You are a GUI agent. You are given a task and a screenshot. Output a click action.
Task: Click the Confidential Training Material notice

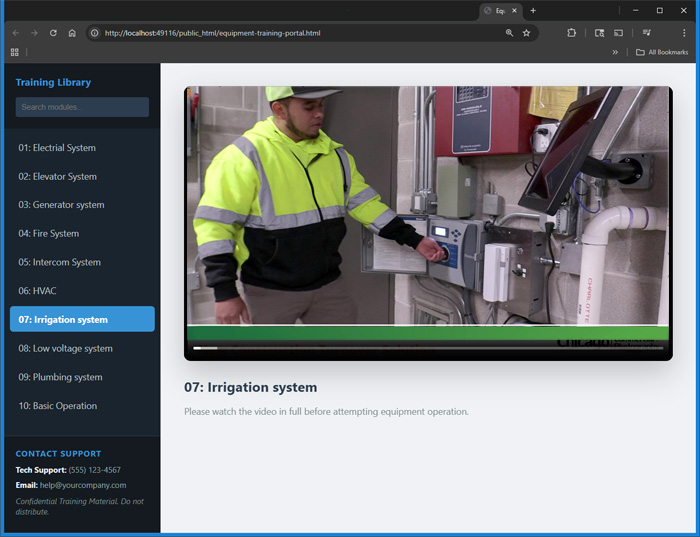point(79,507)
